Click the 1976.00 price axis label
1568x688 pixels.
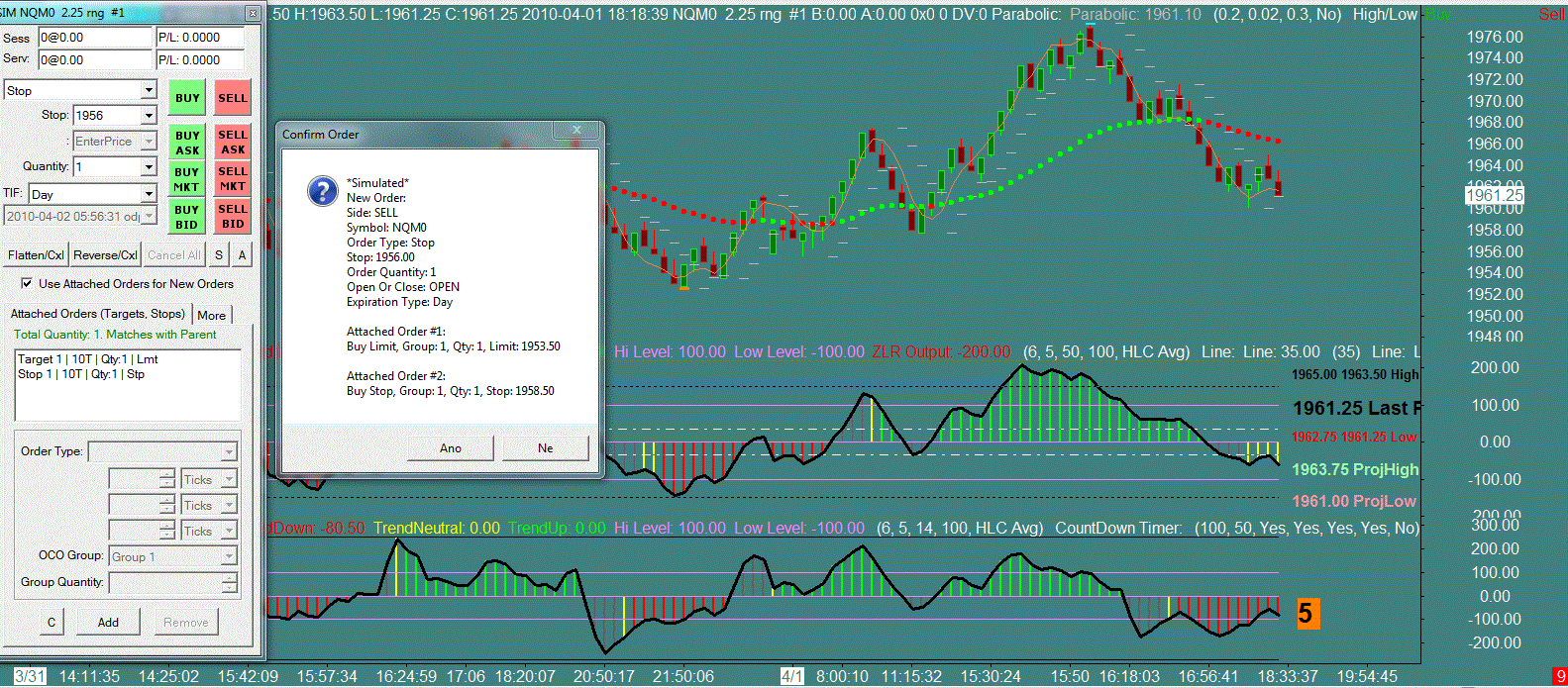point(1495,38)
